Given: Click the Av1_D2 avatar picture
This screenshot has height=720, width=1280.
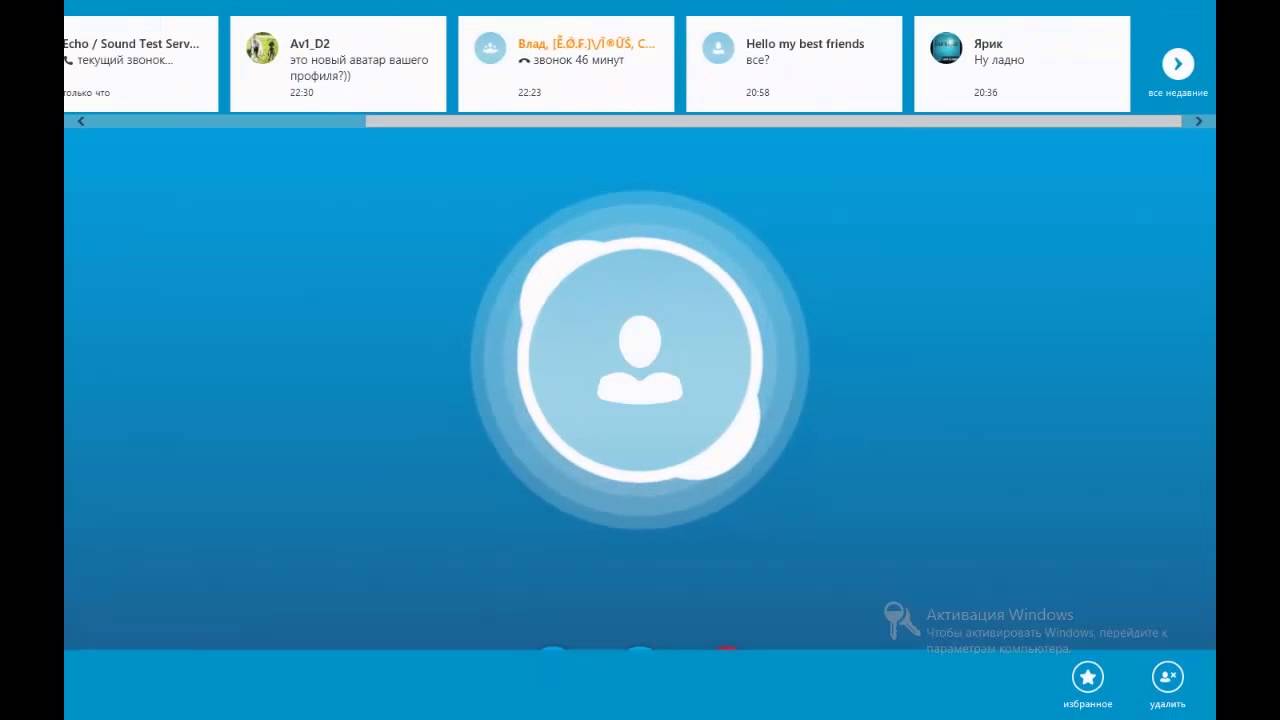Looking at the screenshot, I should 262,48.
